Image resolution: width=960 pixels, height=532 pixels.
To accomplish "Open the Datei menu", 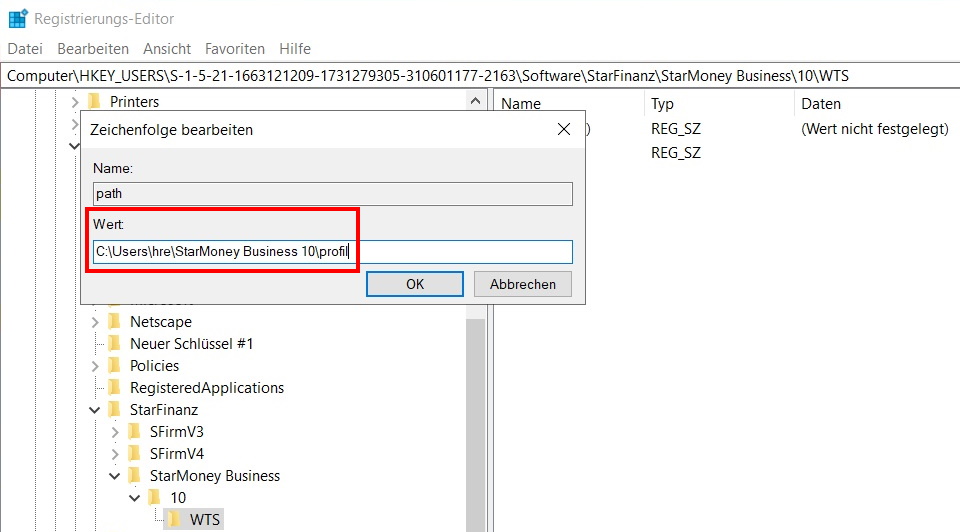I will click(25, 49).
